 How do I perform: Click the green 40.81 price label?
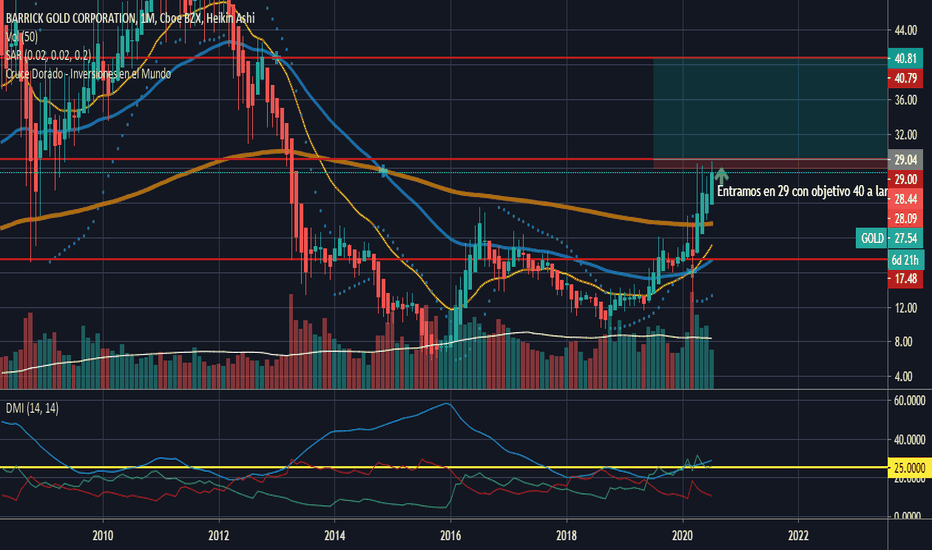(905, 58)
